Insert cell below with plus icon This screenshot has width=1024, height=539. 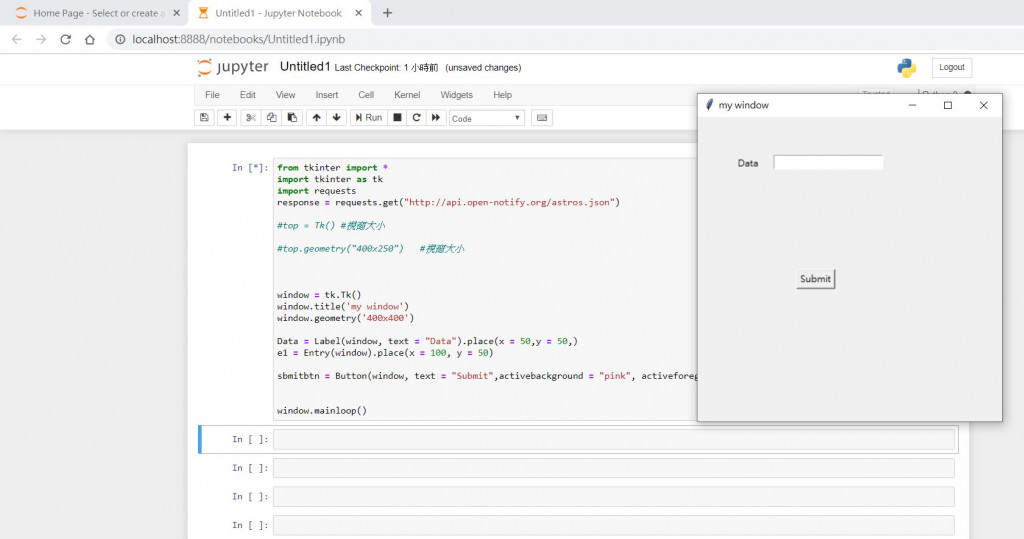click(x=227, y=118)
